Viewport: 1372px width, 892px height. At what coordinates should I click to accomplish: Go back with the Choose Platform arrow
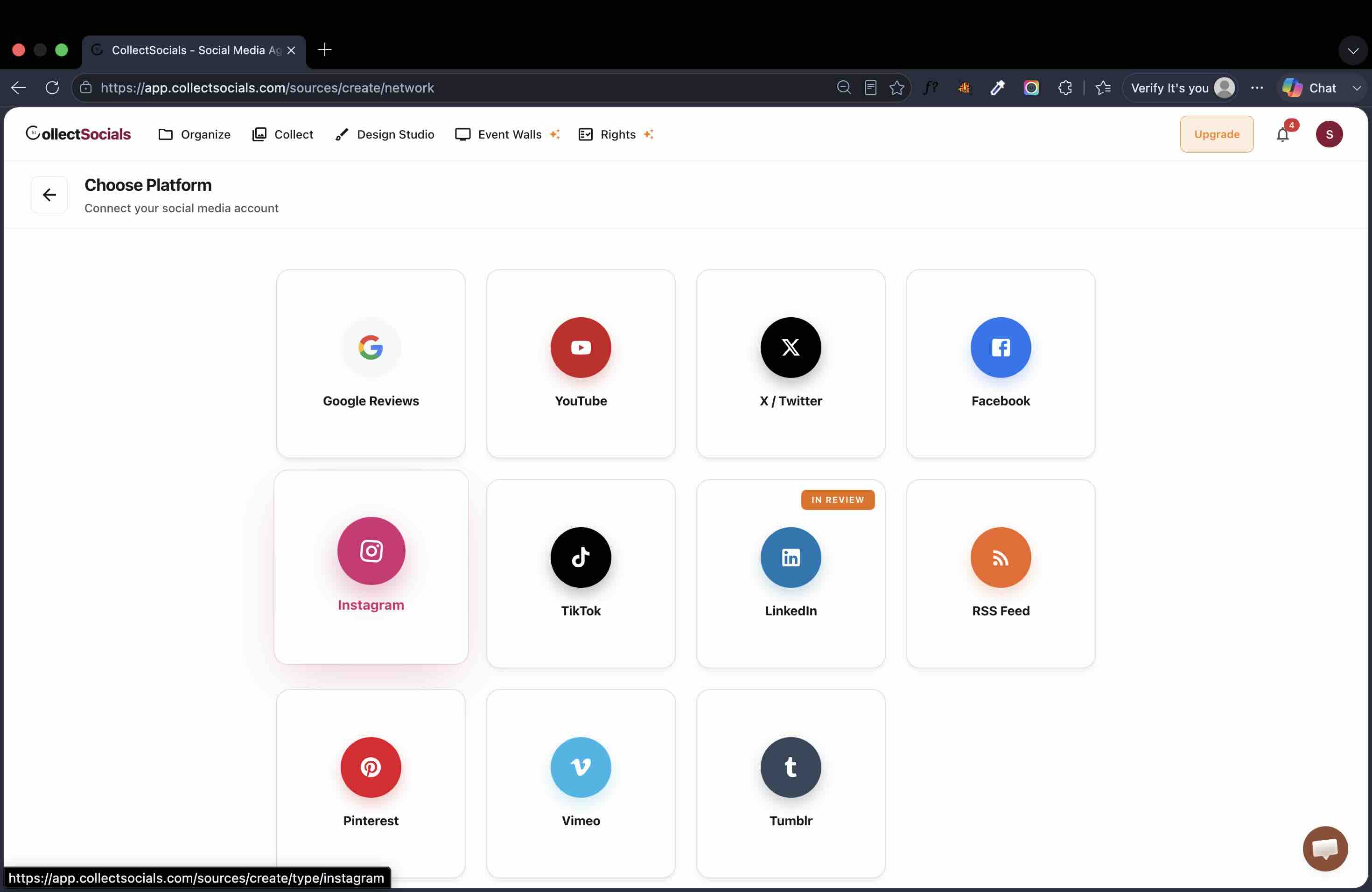tap(49, 195)
